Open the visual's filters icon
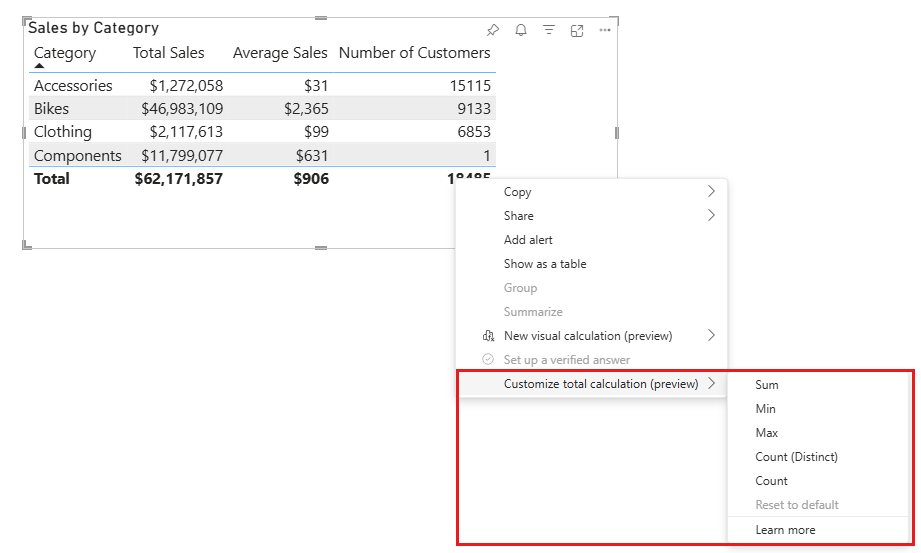The image size is (921, 553). point(549,31)
